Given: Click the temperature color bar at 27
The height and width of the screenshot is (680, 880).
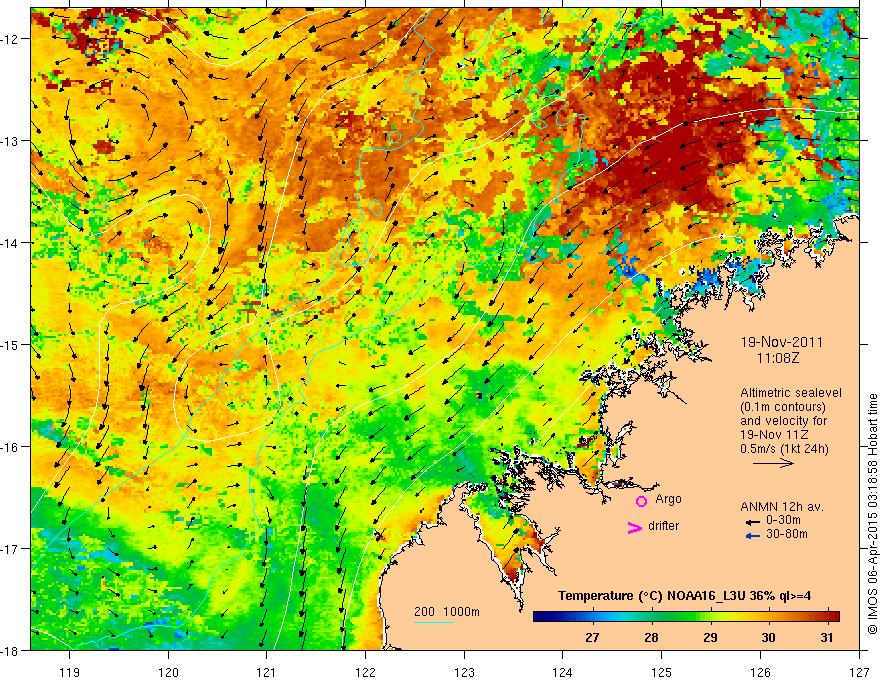Looking at the screenshot, I should (592, 616).
